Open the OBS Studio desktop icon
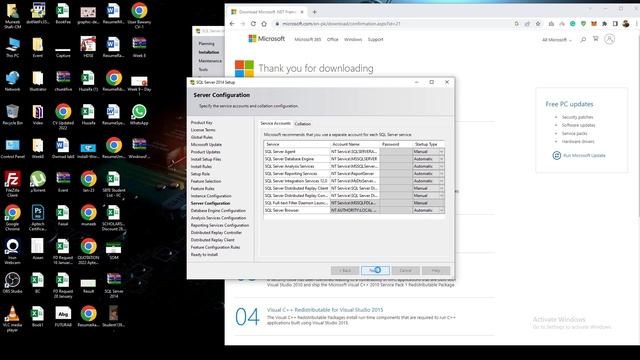Viewport: 640px width, 360px height. pyautogui.click(x=12, y=283)
